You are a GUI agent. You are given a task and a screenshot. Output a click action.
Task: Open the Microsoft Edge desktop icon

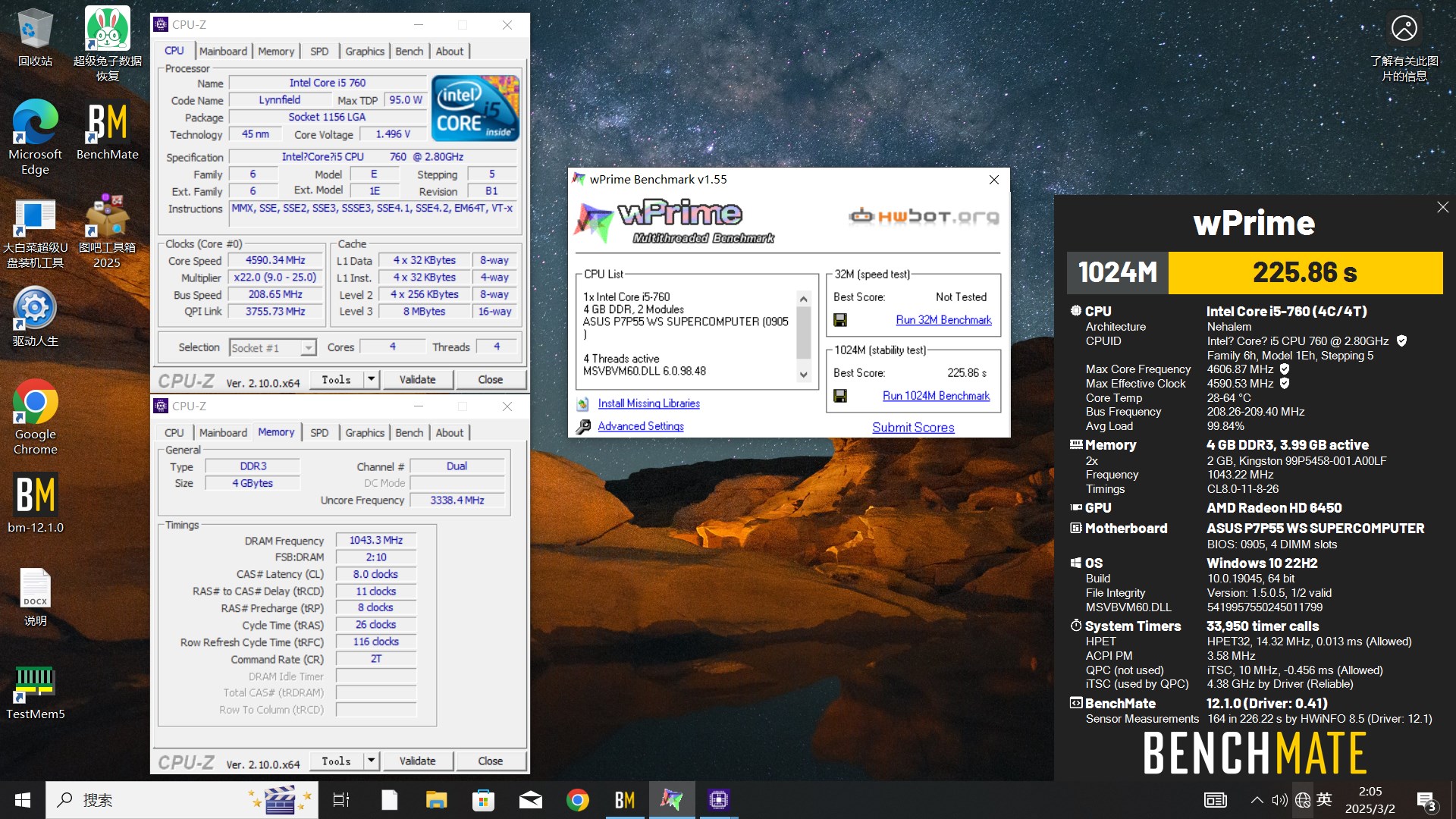tap(35, 137)
